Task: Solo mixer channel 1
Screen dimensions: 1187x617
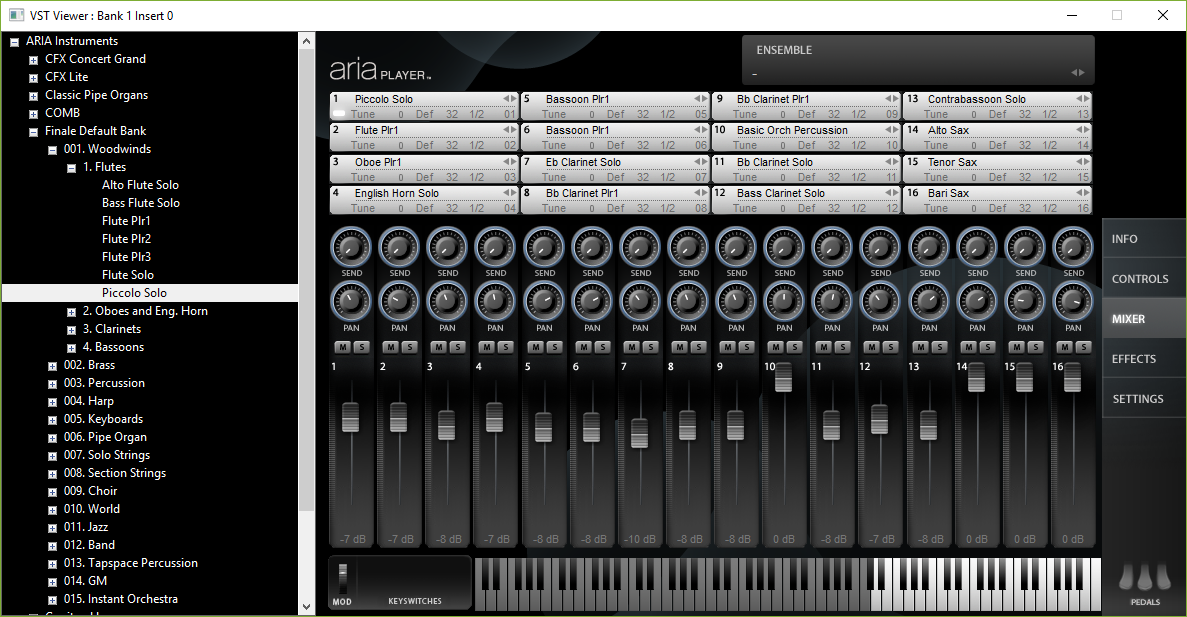Action: tap(361, 347)
